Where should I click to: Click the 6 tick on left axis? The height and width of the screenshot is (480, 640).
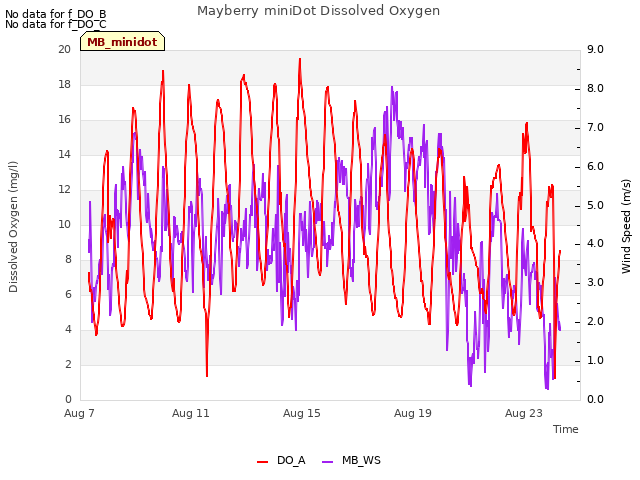click(68, 294)
